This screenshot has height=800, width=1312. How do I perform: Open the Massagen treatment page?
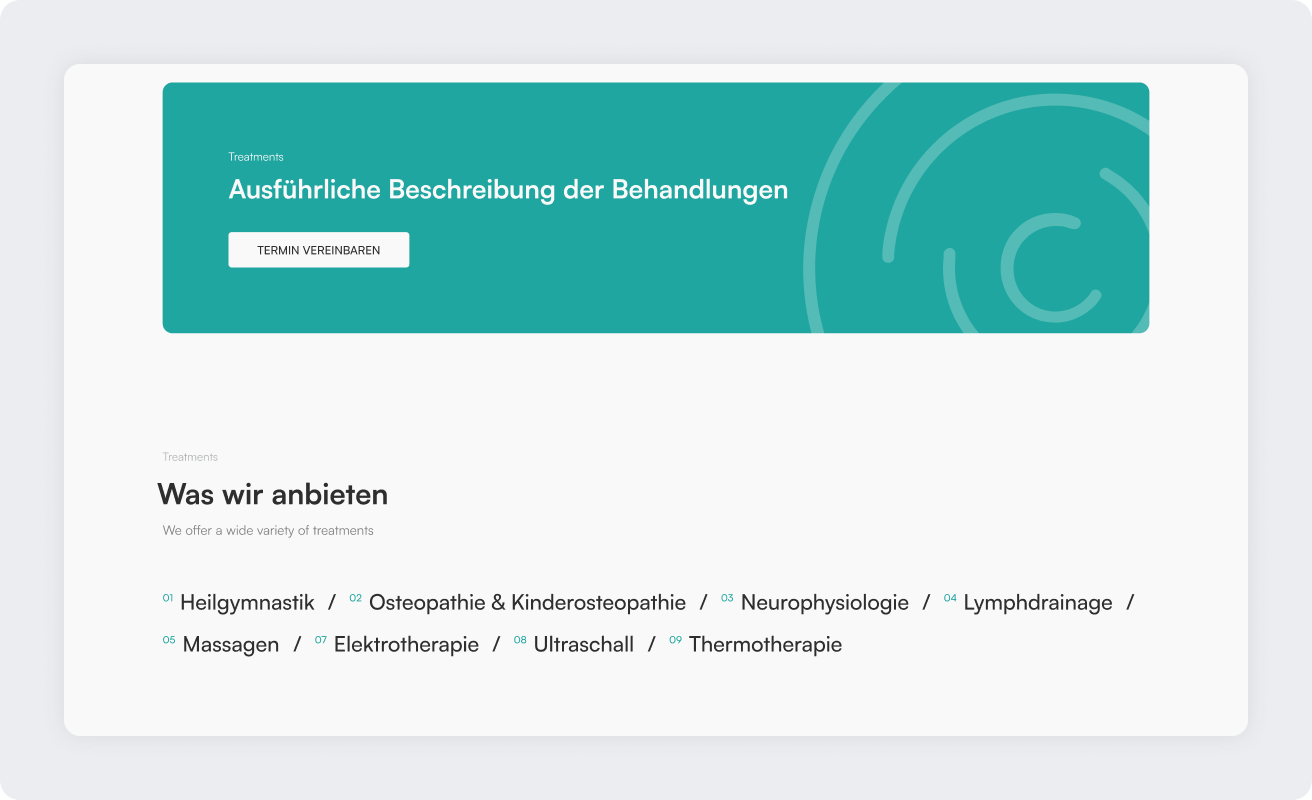pos(229,644)
